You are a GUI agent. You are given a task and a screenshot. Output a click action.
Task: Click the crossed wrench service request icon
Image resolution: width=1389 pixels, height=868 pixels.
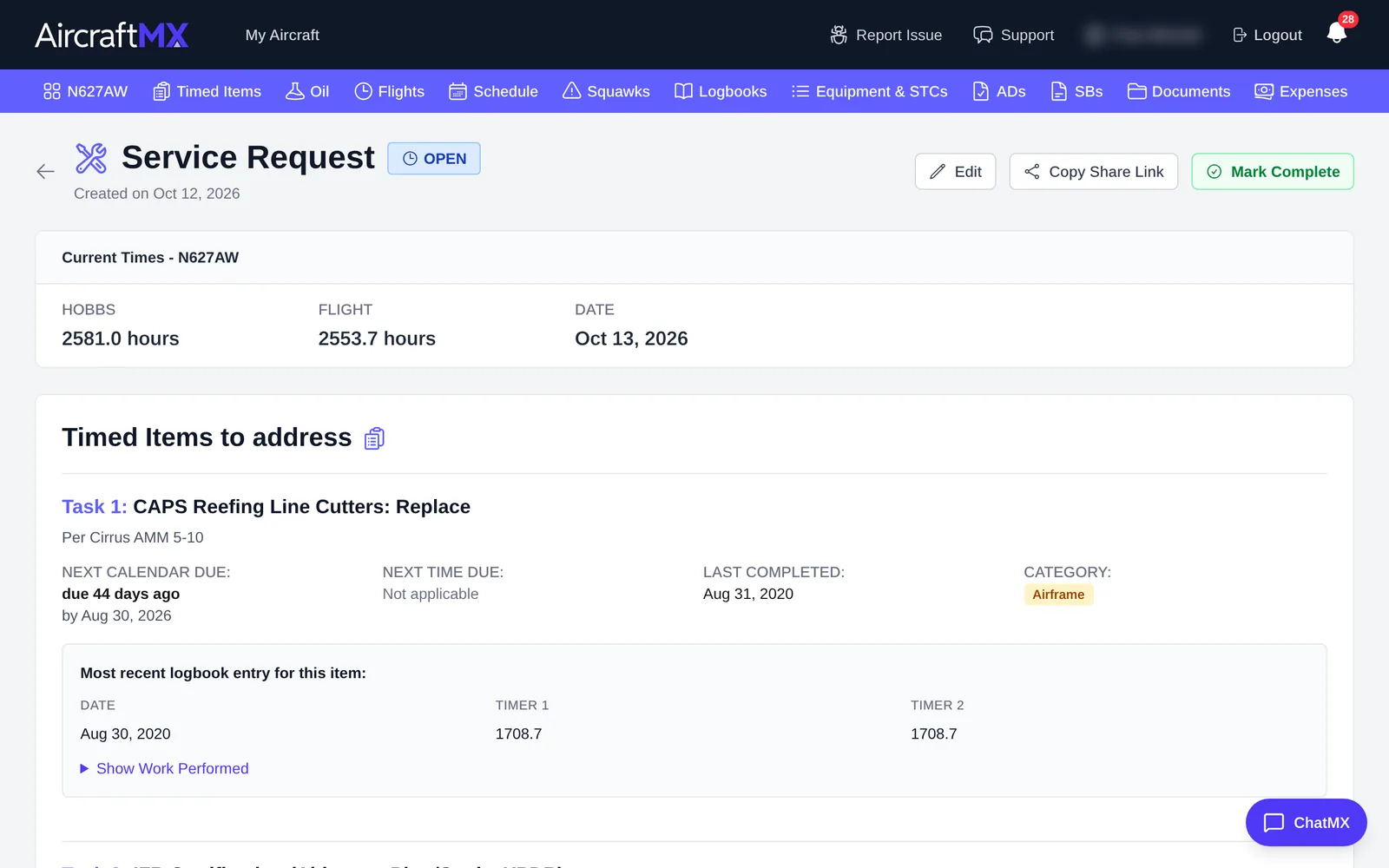[91, 158]
